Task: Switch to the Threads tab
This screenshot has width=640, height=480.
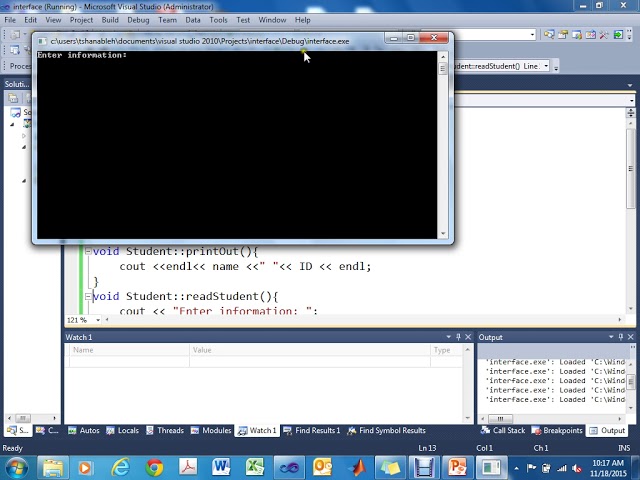Action: click(165, 430)
